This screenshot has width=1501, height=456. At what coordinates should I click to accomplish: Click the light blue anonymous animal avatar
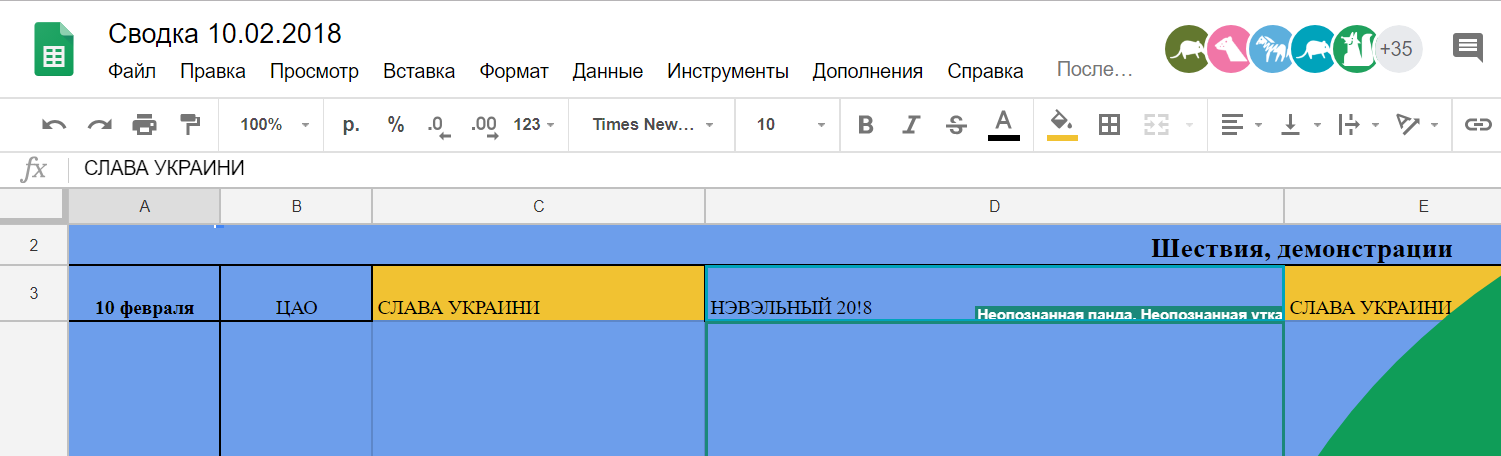click(x=1272, y=49)
